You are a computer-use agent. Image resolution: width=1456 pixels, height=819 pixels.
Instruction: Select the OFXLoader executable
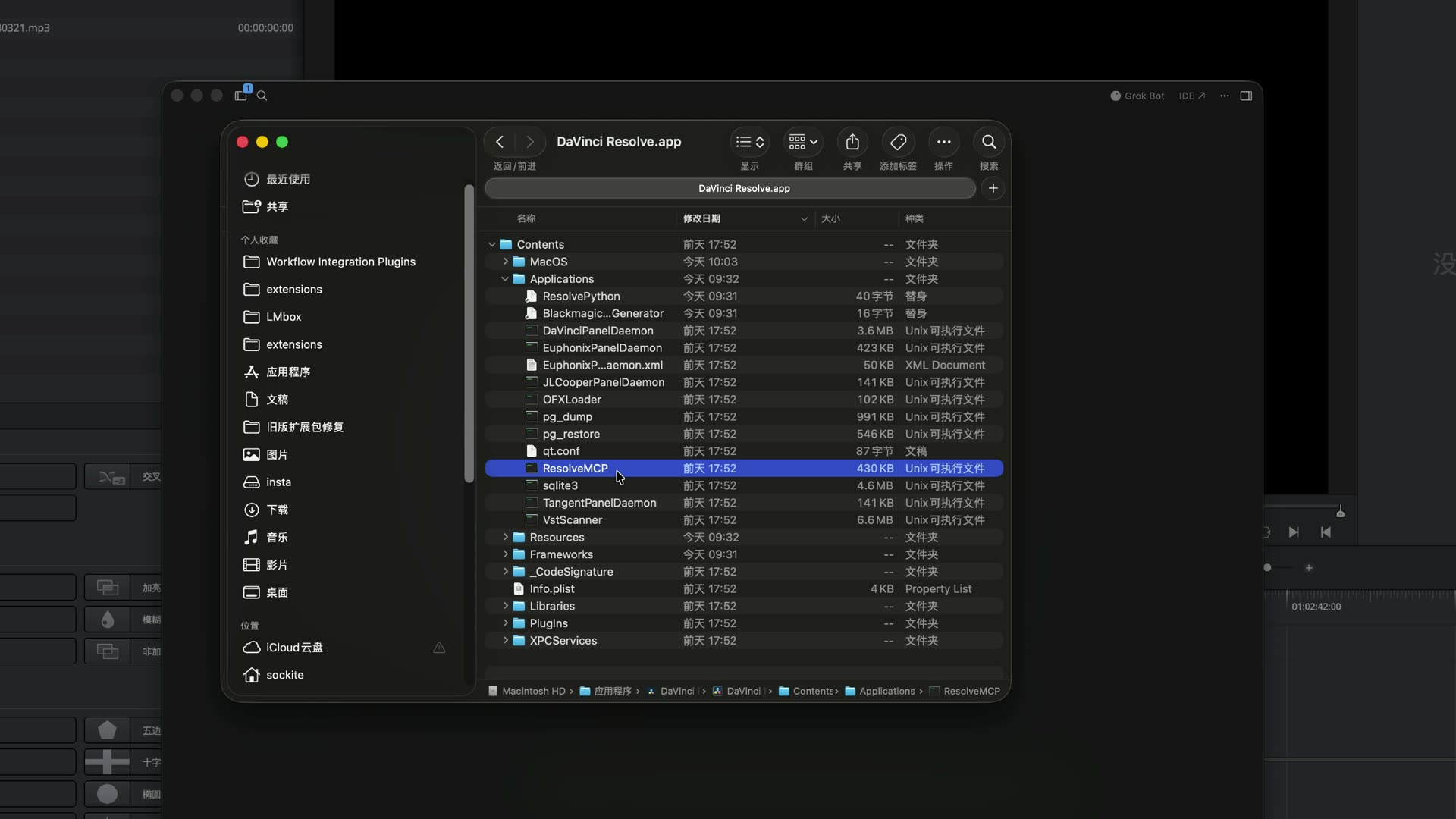(744, 400)
